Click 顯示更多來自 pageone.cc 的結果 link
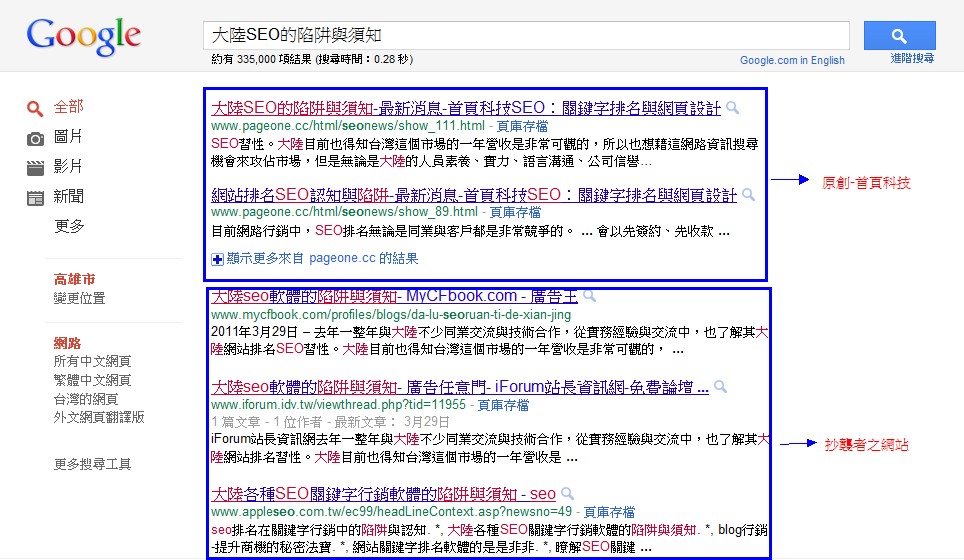This screenshot has height=560, width=964. tap(322, 258)
